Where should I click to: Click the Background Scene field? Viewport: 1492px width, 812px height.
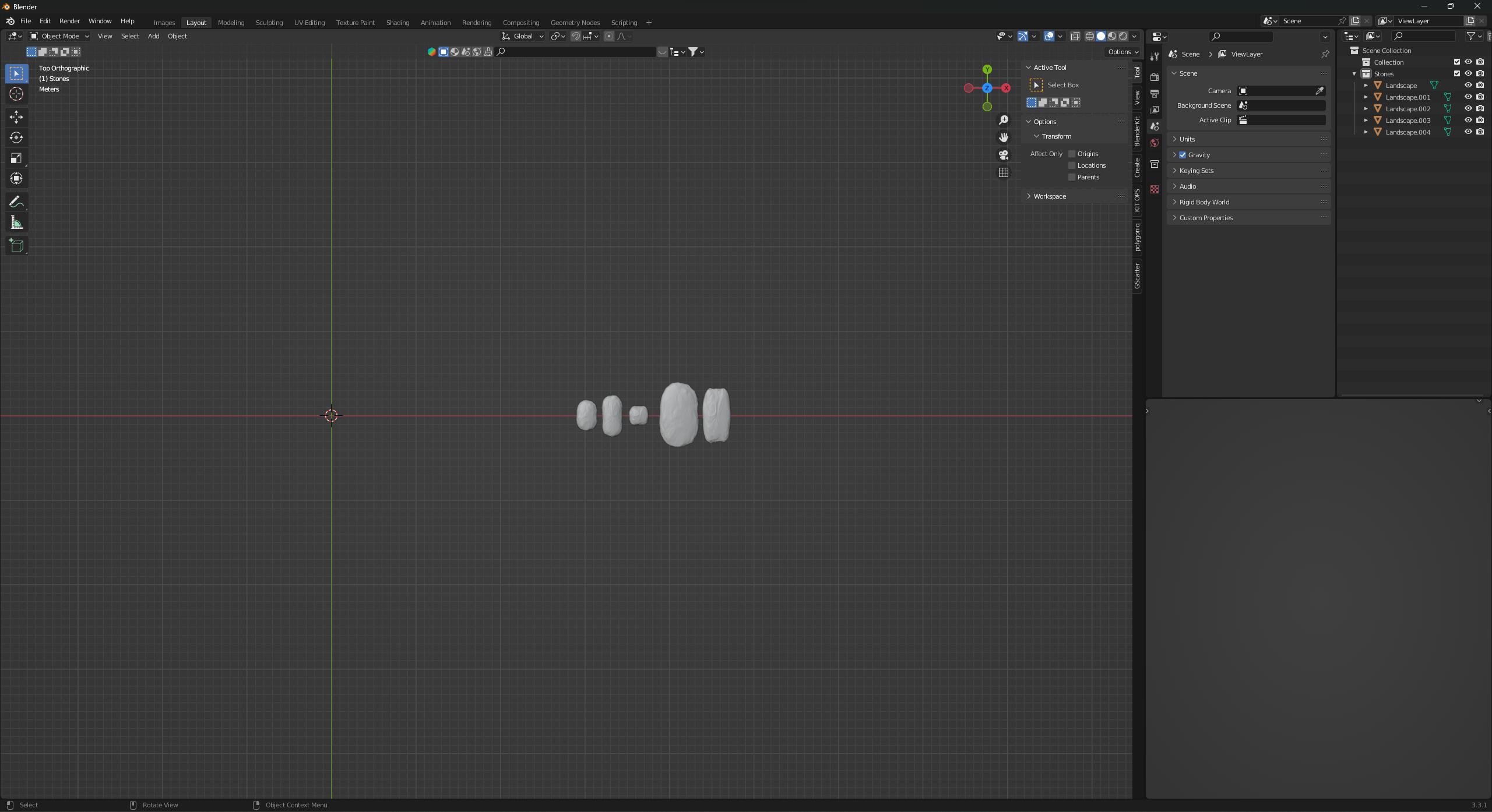coord(1282,105)
